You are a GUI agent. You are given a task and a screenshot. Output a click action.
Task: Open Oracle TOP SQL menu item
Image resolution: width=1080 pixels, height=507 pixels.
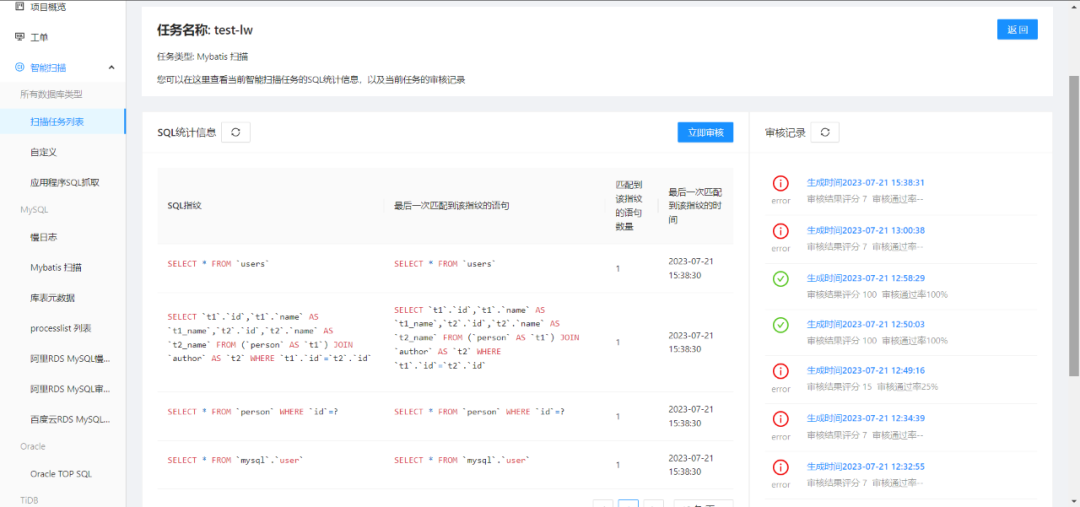pos(61,474)
